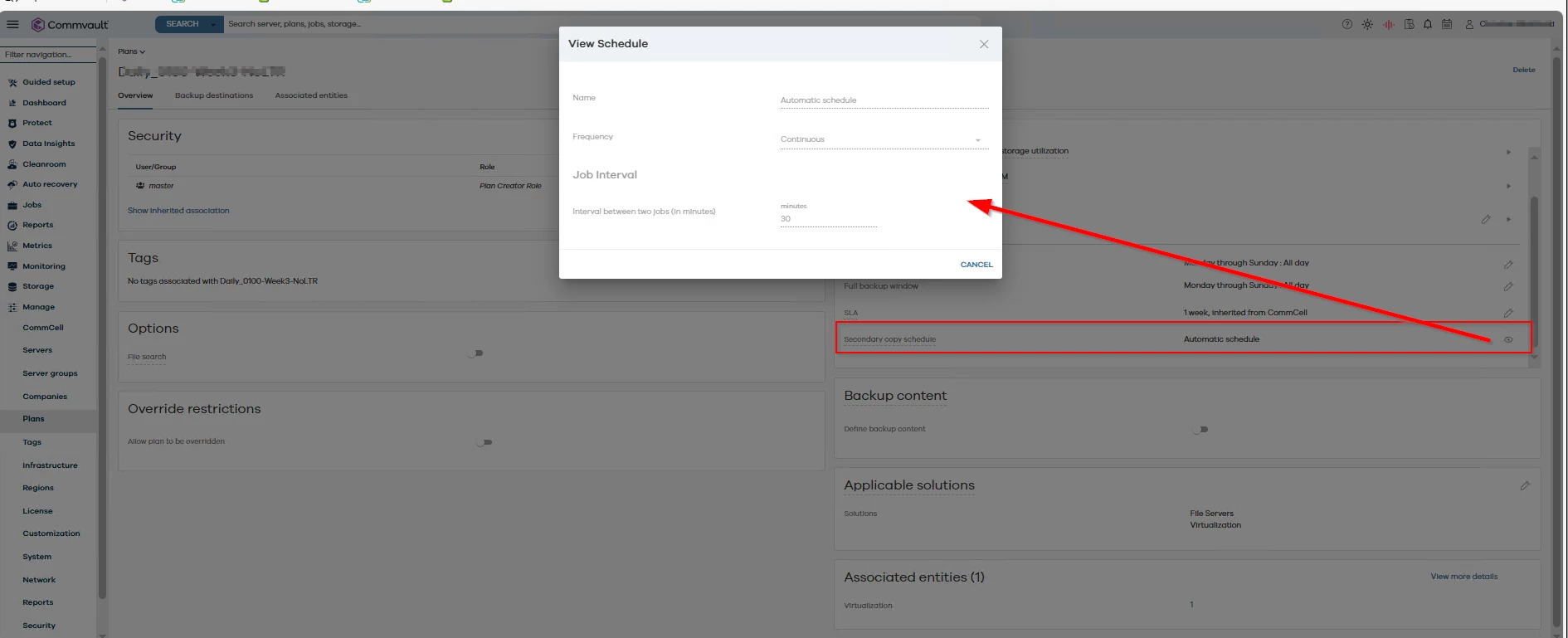The image size is (1568, 638).
Task: Open Guided setup in the sidebar
Action: [x=48, y=82]
